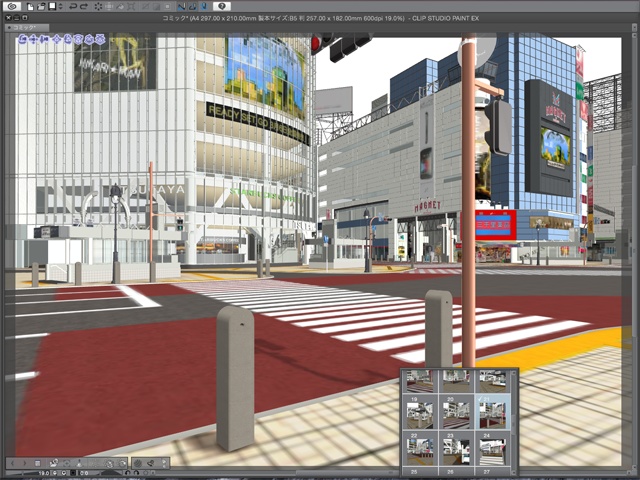Click the Focus on editing target icon
Screen dimensions: 640x480
[x=67, y=463]
